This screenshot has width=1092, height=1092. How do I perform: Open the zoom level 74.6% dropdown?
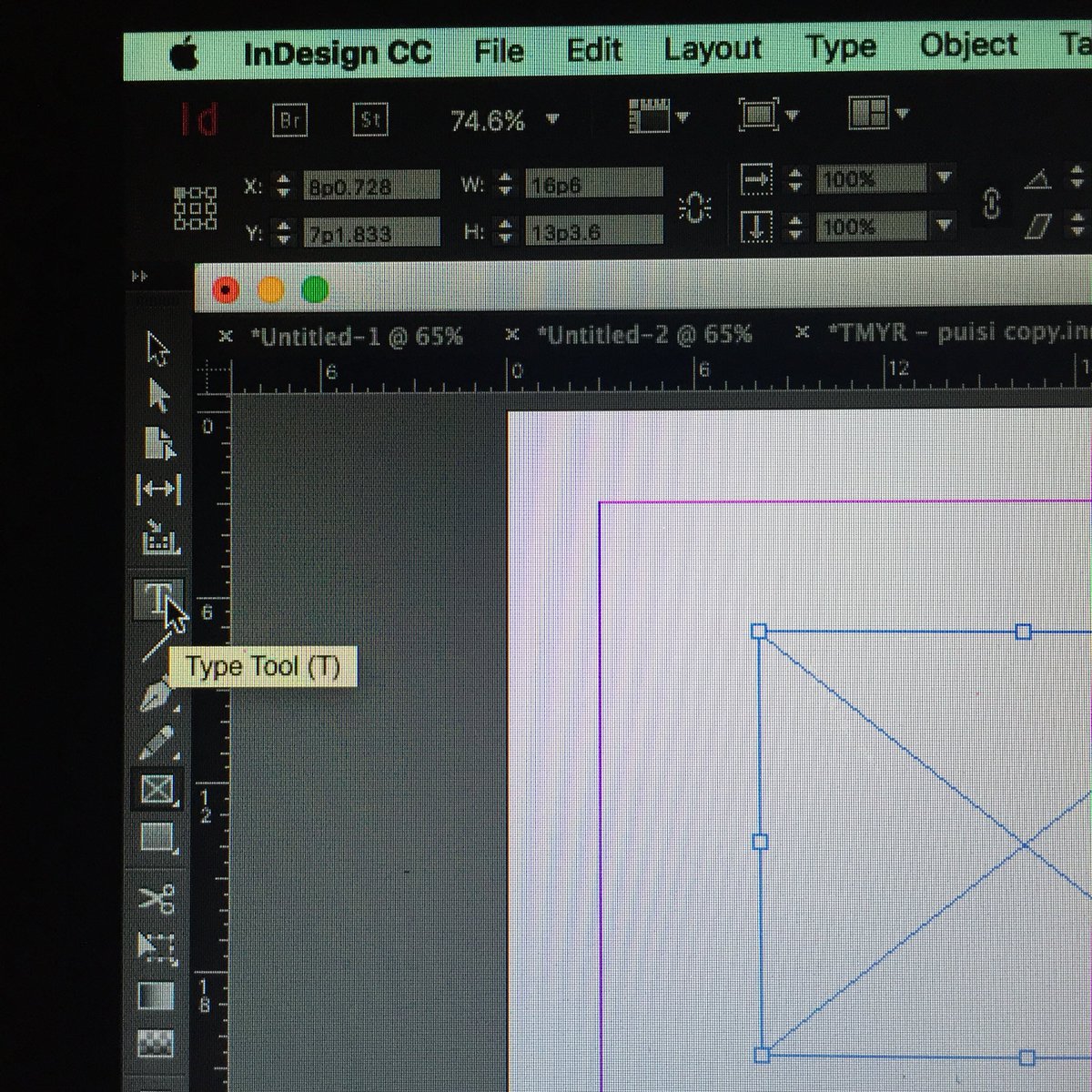[552, 119]
